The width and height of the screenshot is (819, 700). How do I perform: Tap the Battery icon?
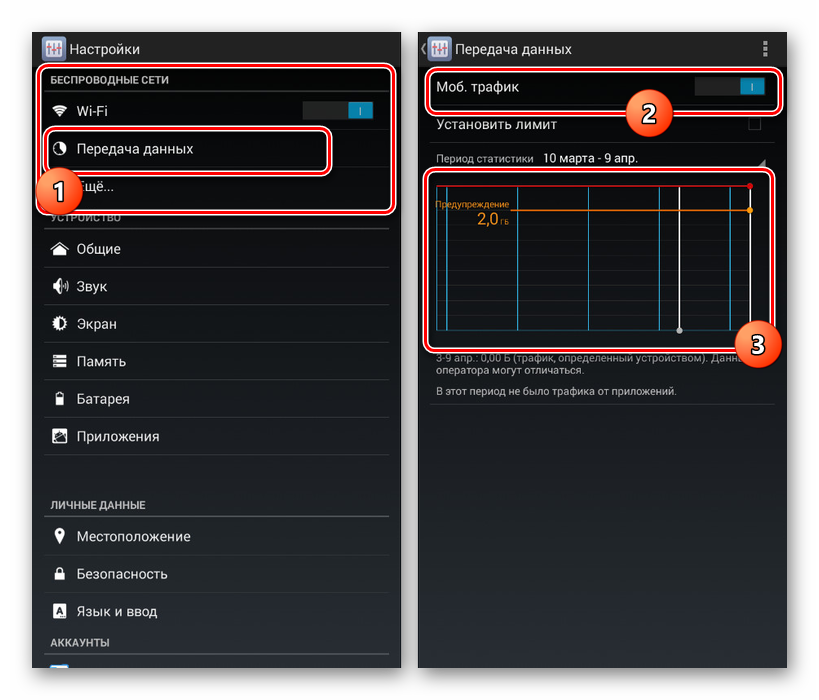(59, 399)
